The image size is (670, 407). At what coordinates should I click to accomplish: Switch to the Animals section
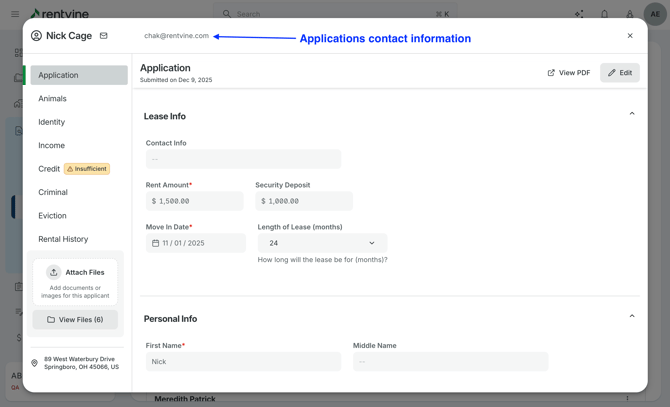click(53, 99)
